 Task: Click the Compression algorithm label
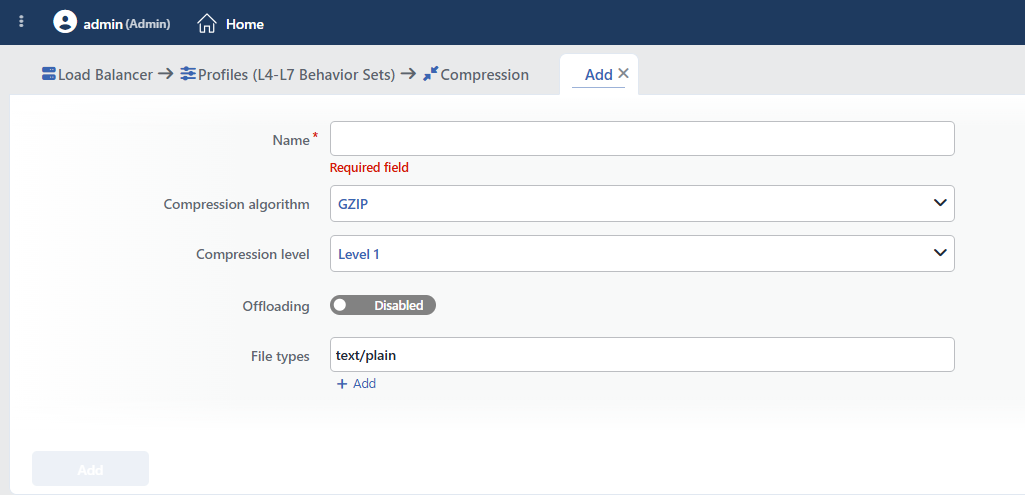pyautogui.click(x=237, y=205)
